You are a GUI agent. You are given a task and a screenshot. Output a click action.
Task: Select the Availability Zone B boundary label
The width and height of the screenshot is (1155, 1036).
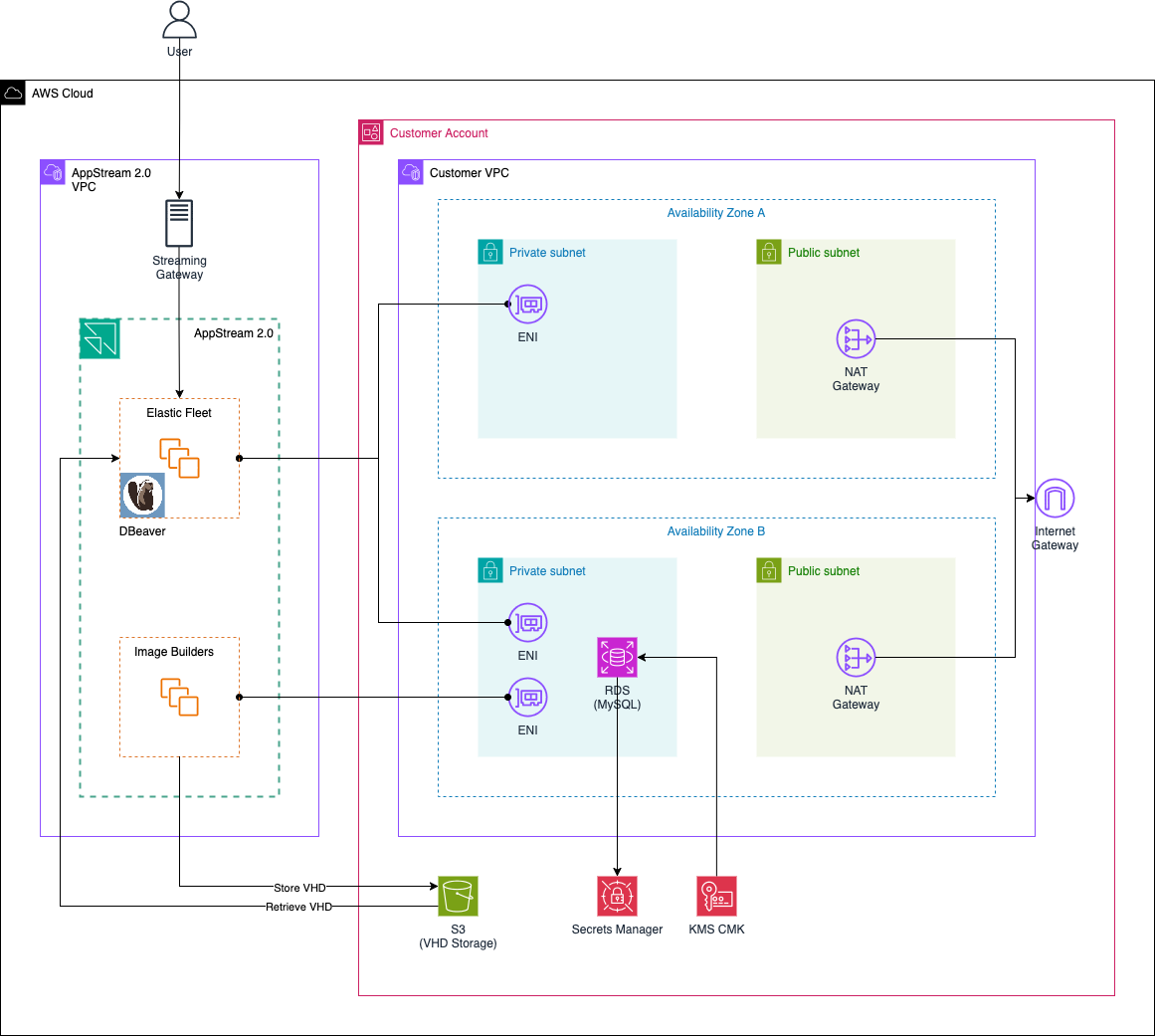tap(715, 530)
